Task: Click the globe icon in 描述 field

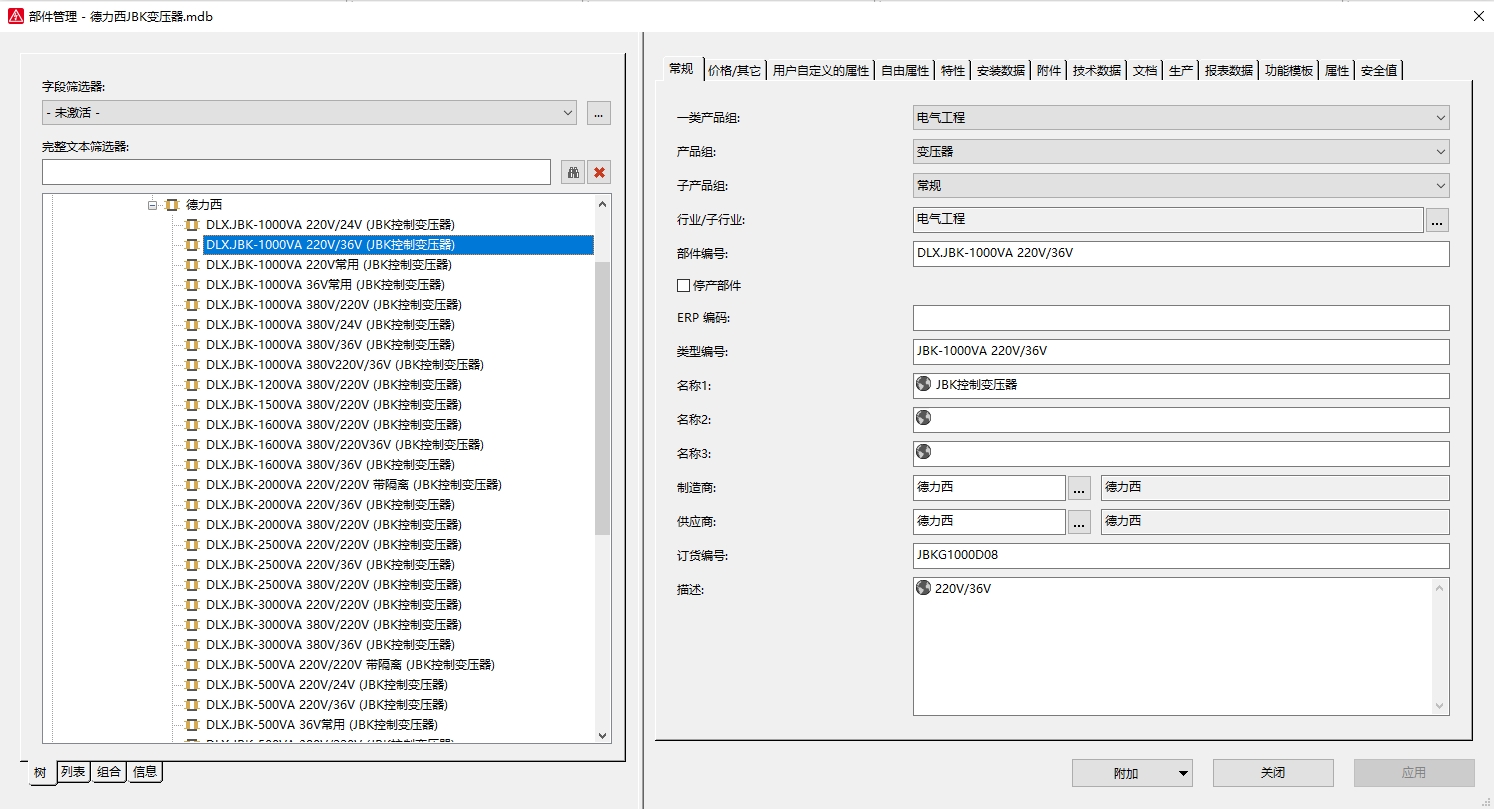Action: (x=924, y=588)
